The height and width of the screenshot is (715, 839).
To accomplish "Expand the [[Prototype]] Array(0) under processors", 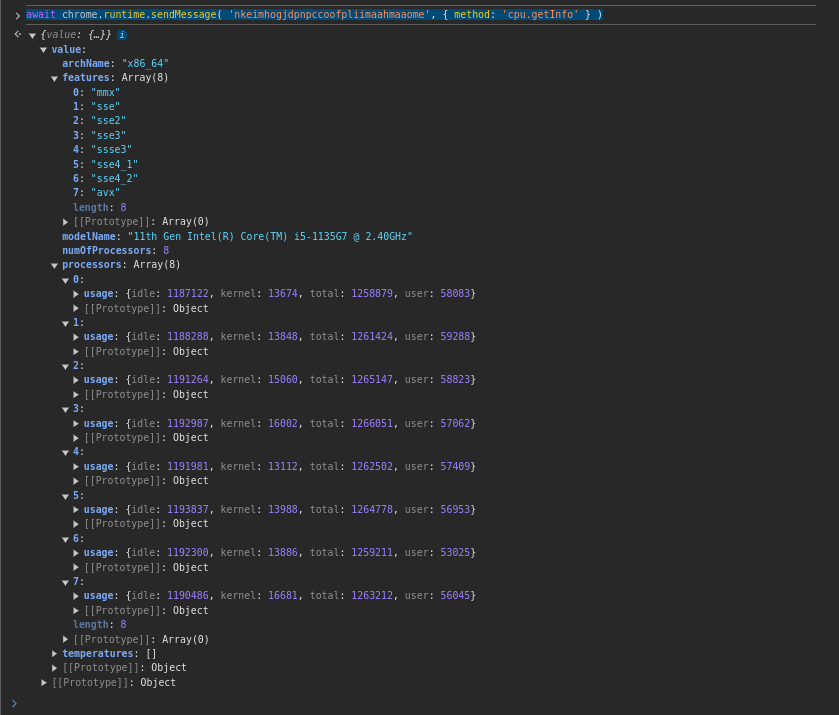I will (66, 639).
